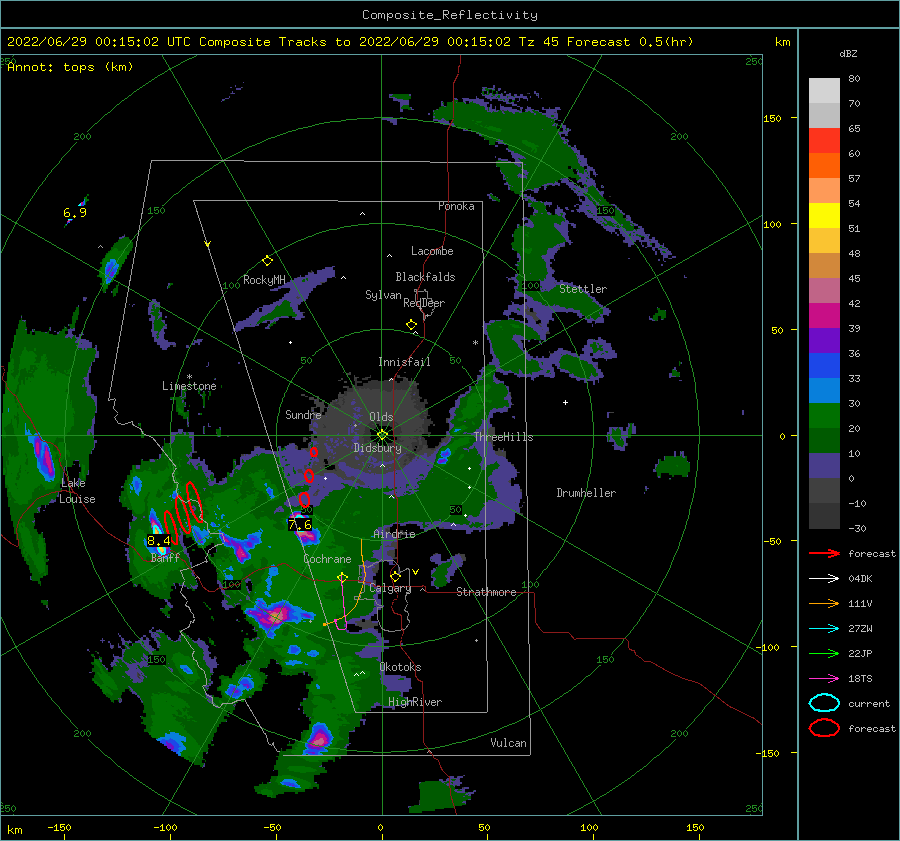
Task: Click the Vulcan city label
Action: click(509, 743)
